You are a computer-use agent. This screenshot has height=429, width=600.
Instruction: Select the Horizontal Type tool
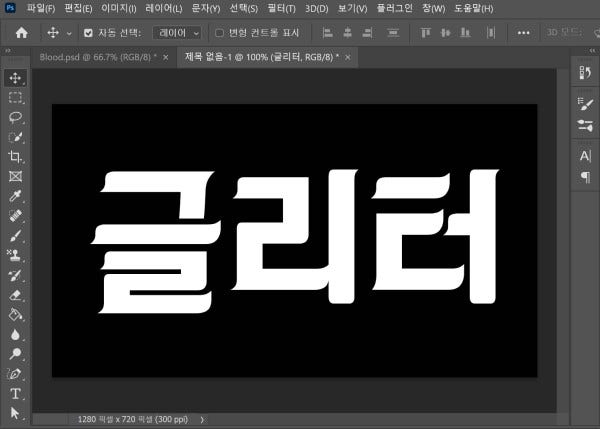15,394
